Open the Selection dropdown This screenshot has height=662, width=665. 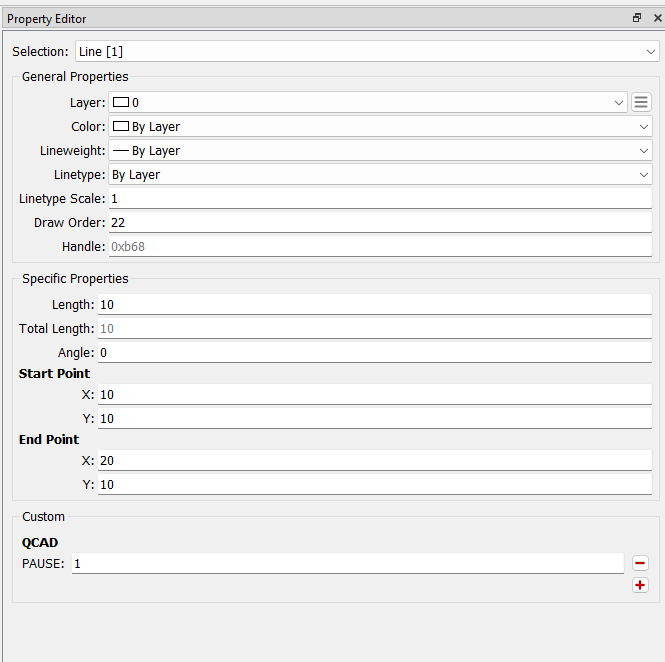coord(366,51)
